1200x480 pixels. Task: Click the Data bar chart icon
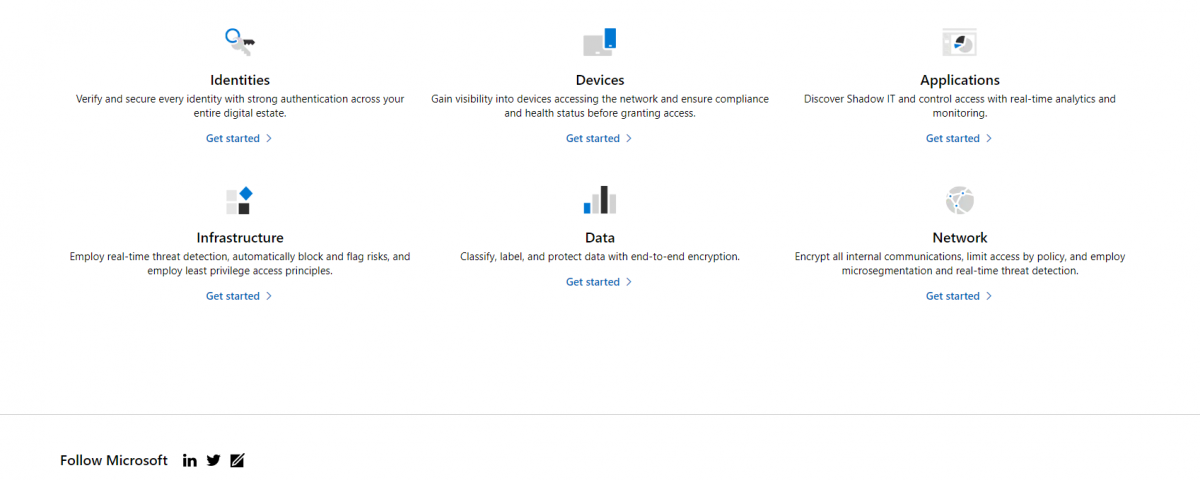600,200
